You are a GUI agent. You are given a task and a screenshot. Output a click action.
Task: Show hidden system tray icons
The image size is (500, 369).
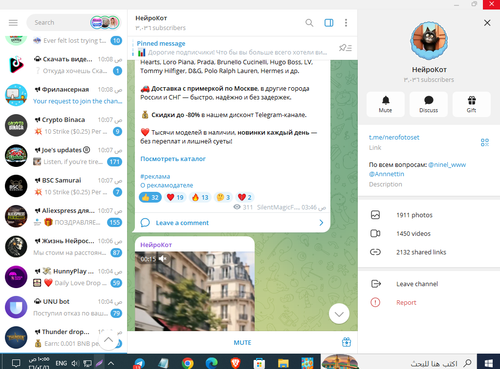pos(111,363)
